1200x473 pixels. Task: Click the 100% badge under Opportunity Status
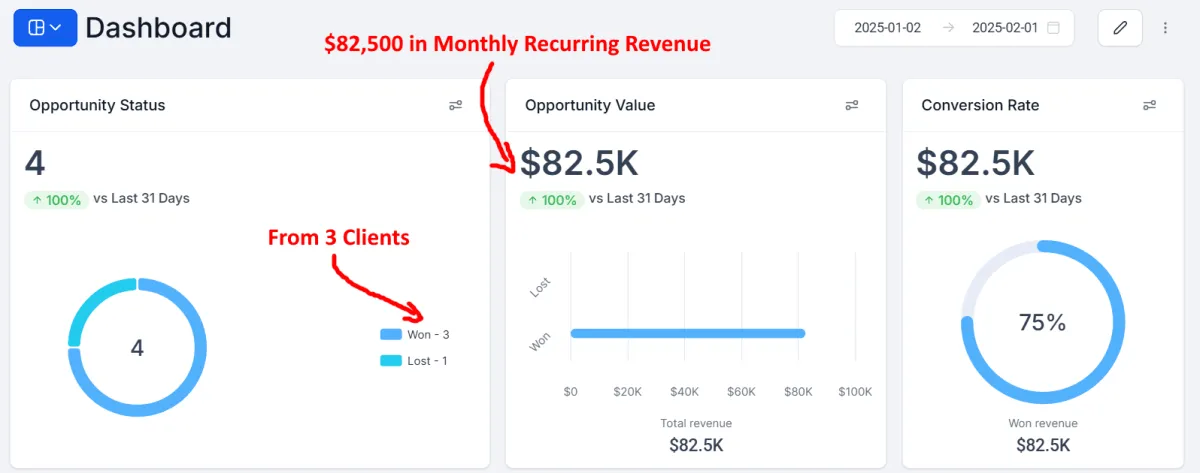[x=56, y=199]
